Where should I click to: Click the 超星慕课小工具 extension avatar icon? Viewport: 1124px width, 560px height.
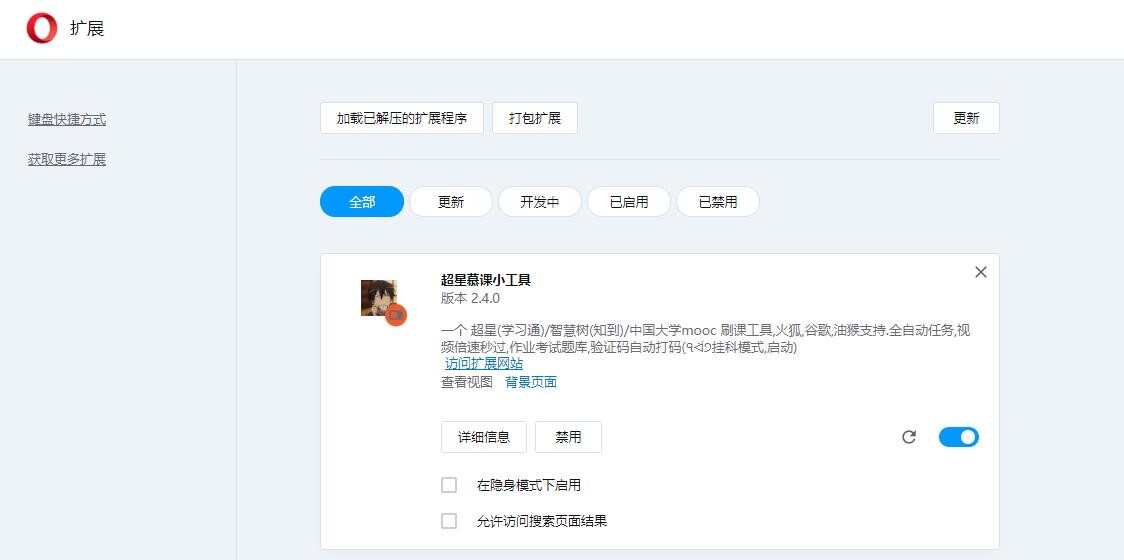(381, 299)
